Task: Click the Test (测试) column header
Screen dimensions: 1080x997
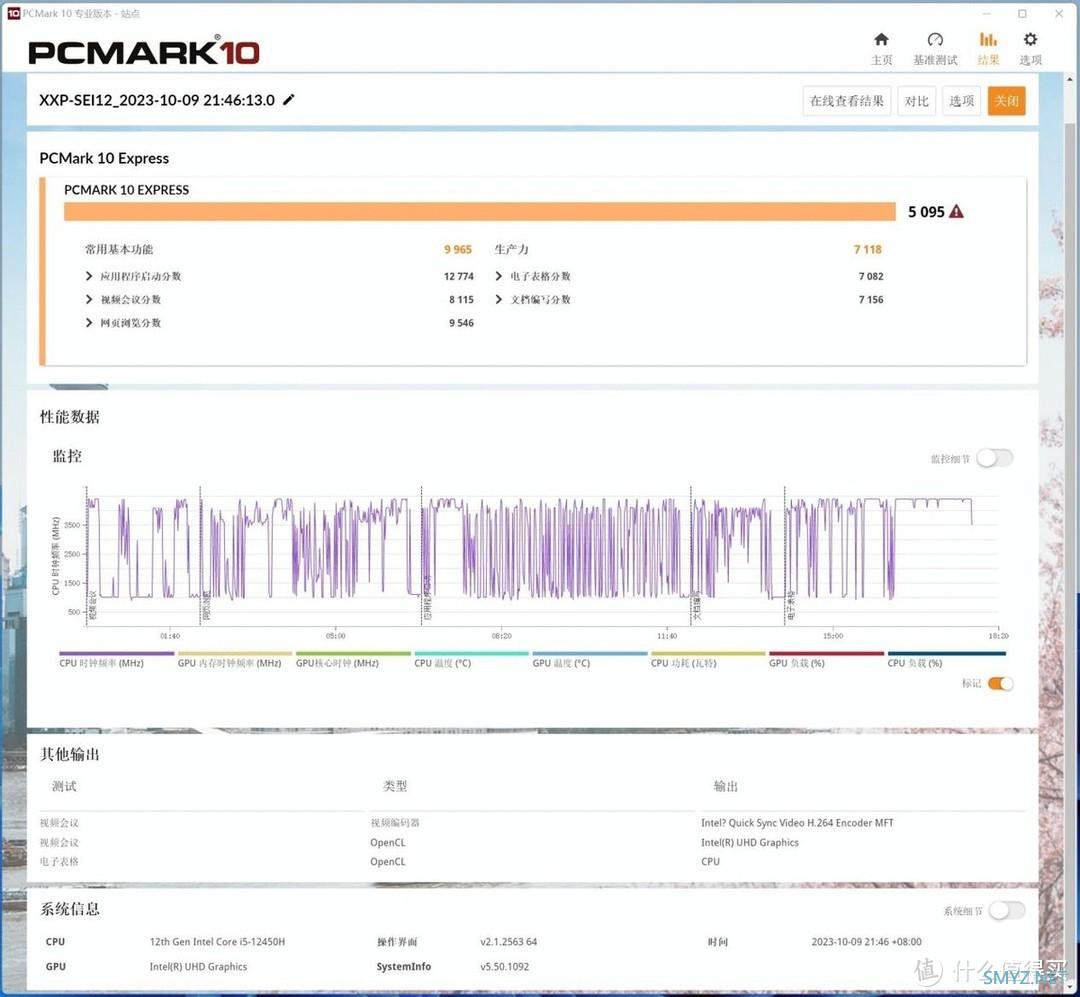Action: (x=64, y=786)
